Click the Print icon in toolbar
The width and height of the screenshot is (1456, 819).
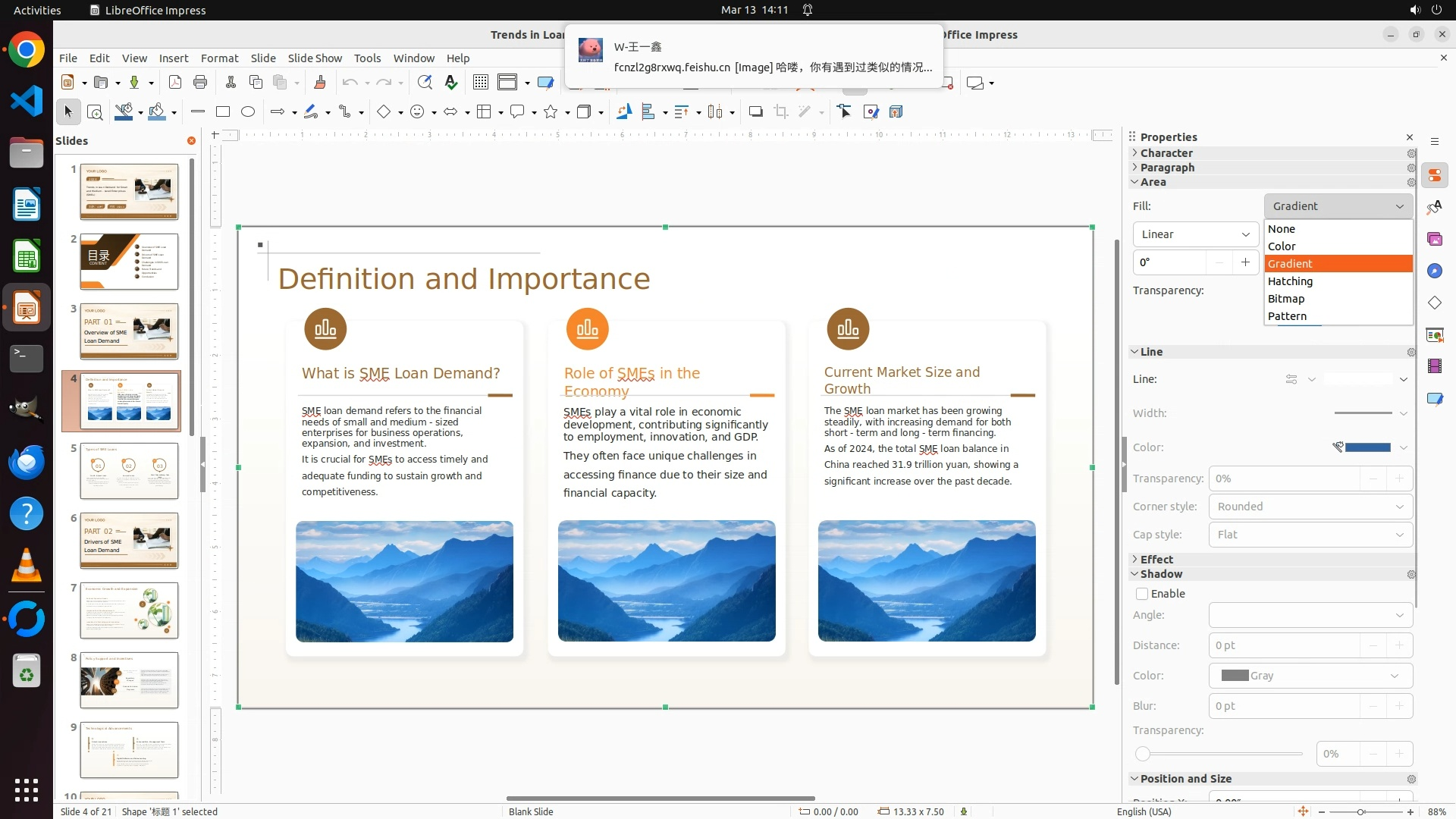[200, 82]
